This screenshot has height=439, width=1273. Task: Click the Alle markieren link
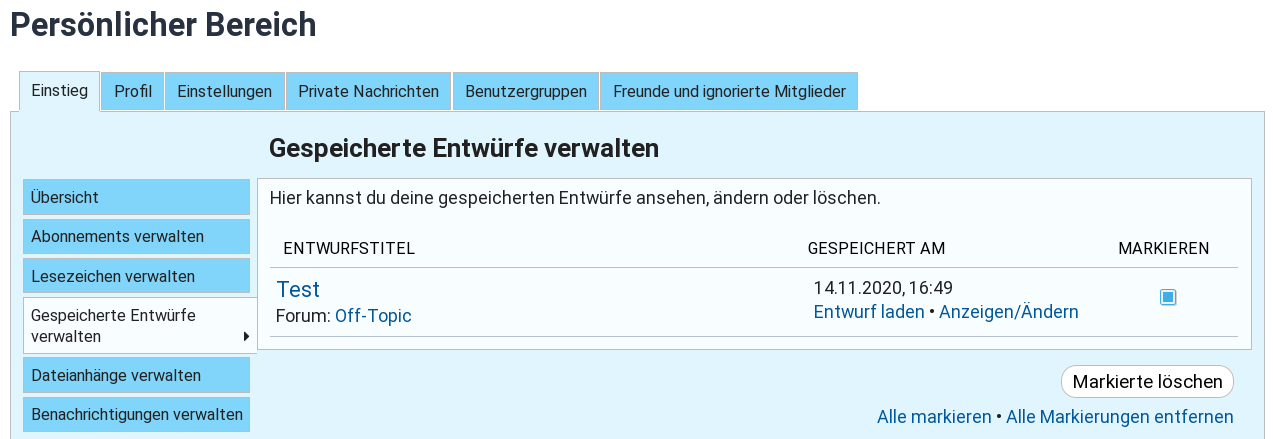click(x=934, y=417)
